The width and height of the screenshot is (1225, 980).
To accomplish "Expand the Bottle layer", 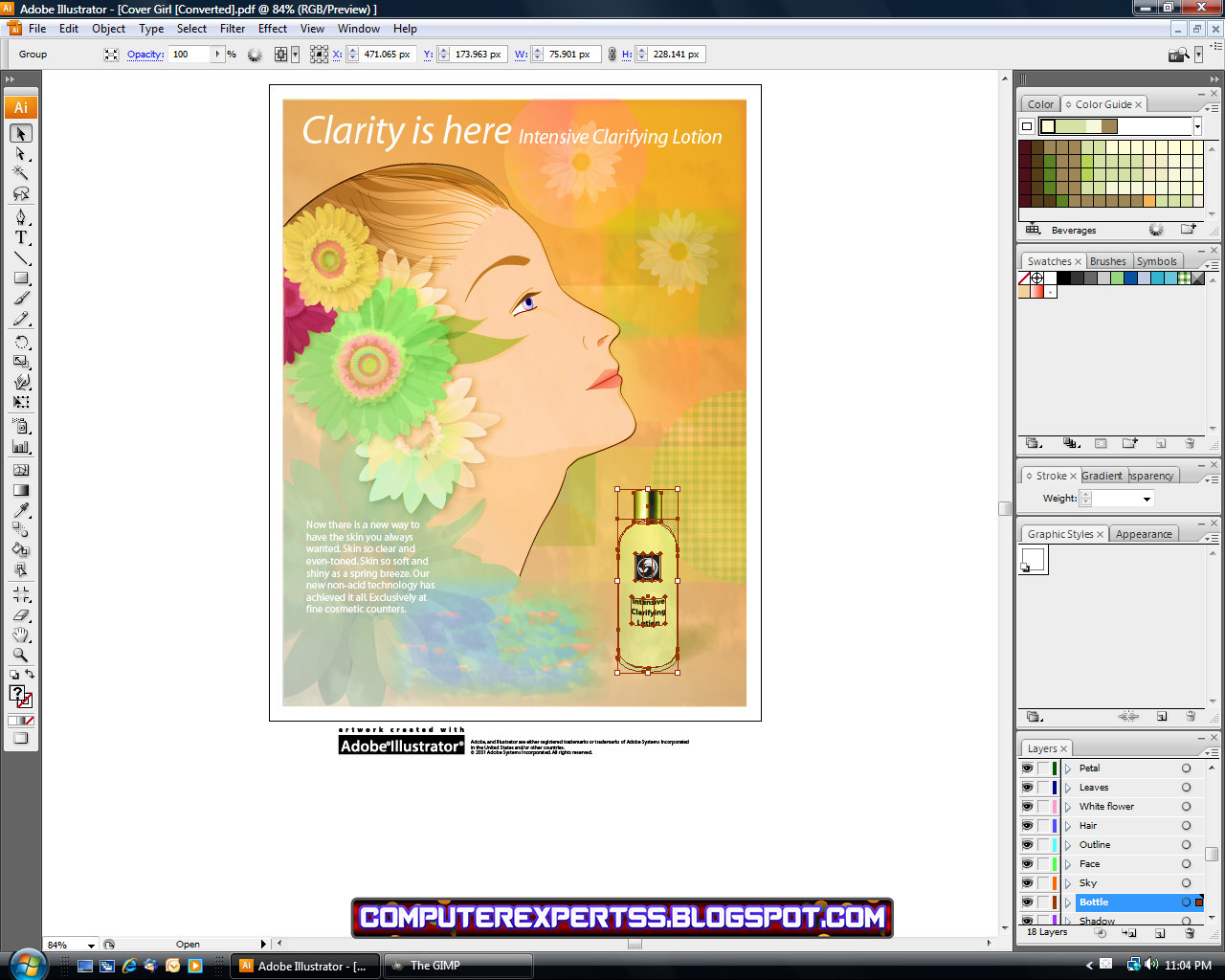I will tap(1068, 902).
